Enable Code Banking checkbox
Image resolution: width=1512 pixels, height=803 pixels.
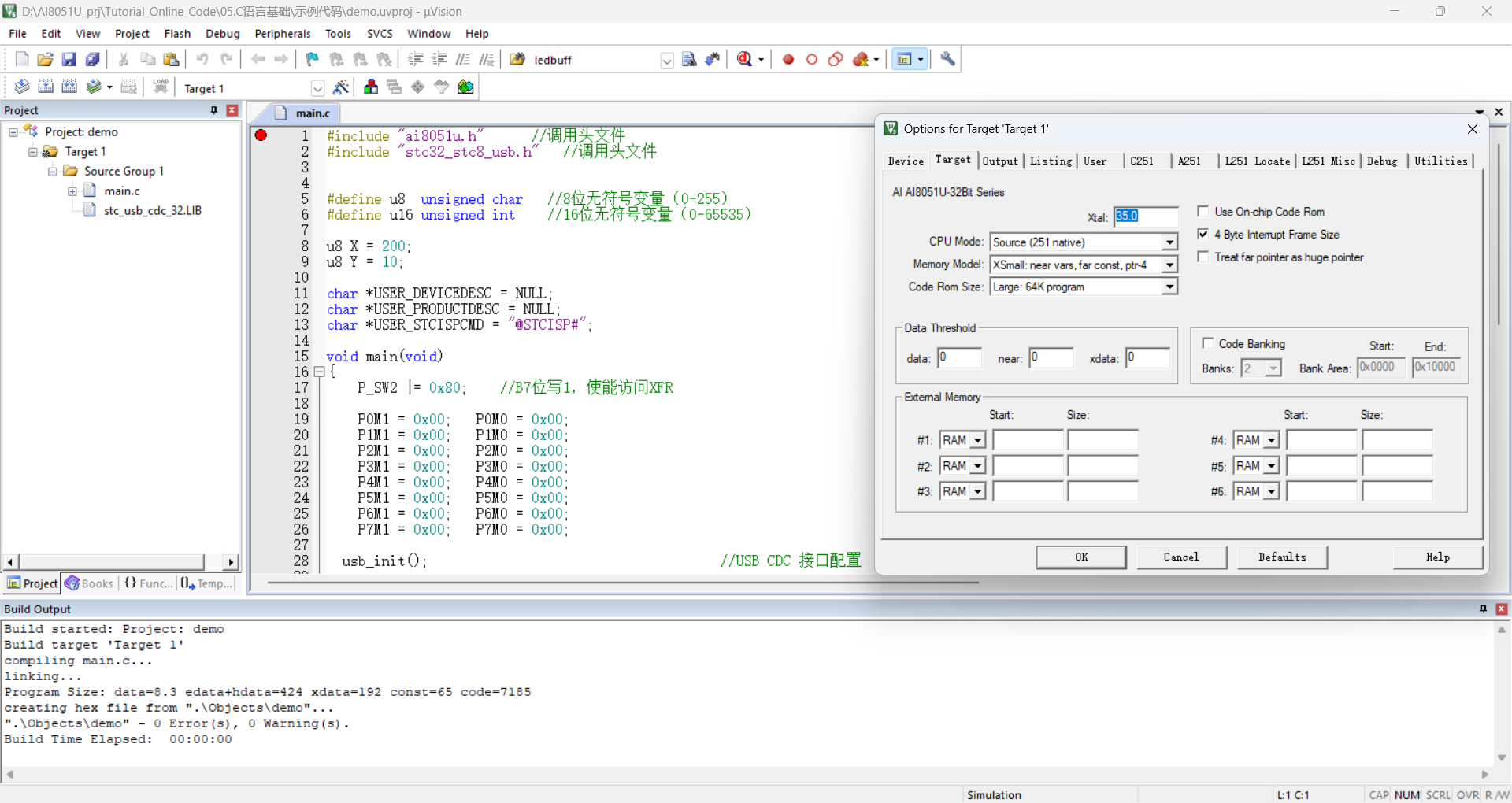1208,344
